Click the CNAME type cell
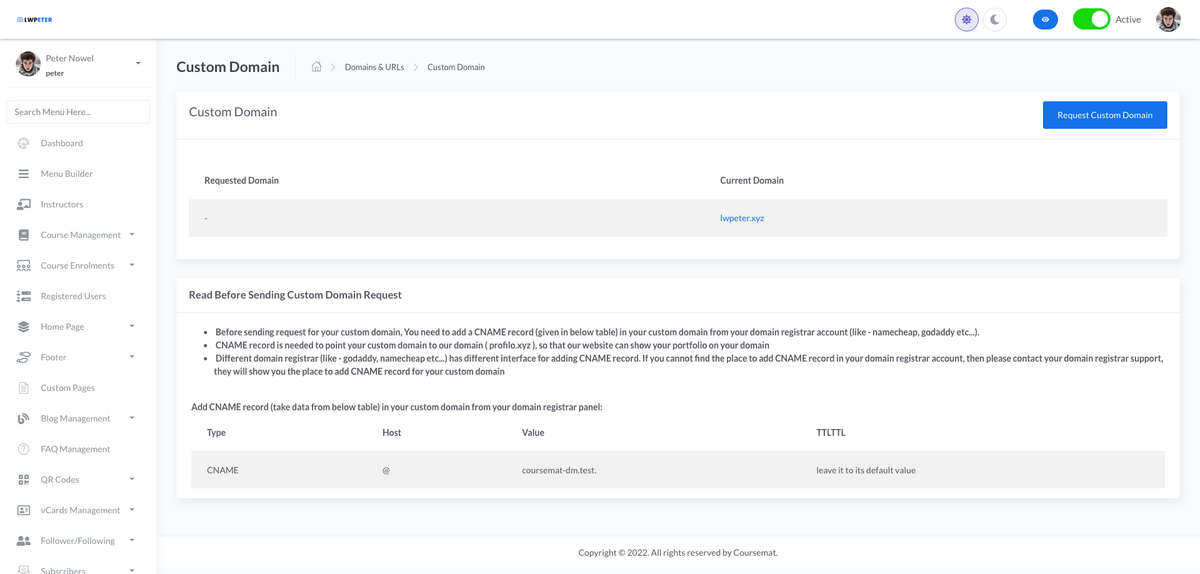The height and width of the screenshot is (574, 1200). click(223, 470)
